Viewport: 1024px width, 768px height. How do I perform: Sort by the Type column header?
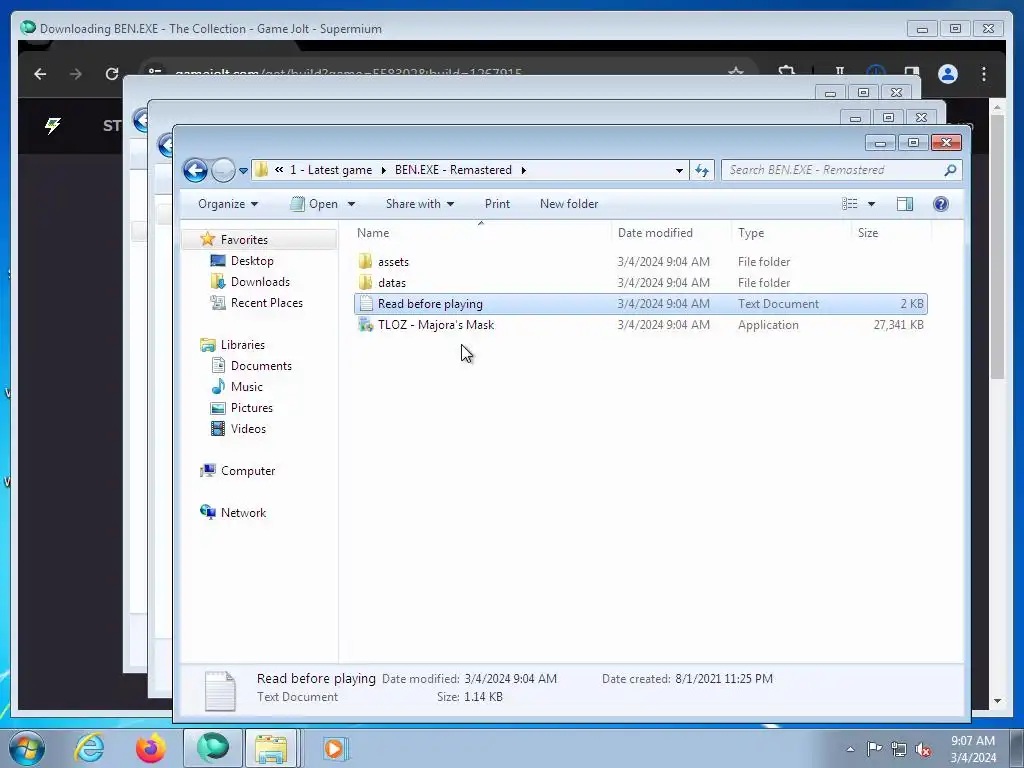(x=751, y=232)
